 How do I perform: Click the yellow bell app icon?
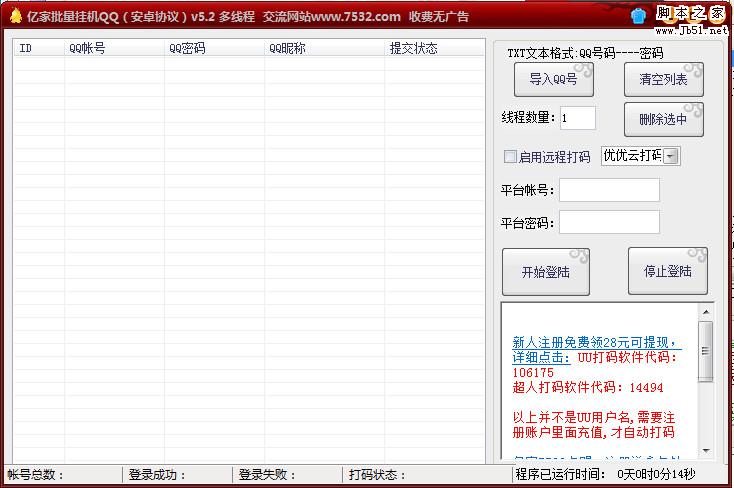click(15, 16)
